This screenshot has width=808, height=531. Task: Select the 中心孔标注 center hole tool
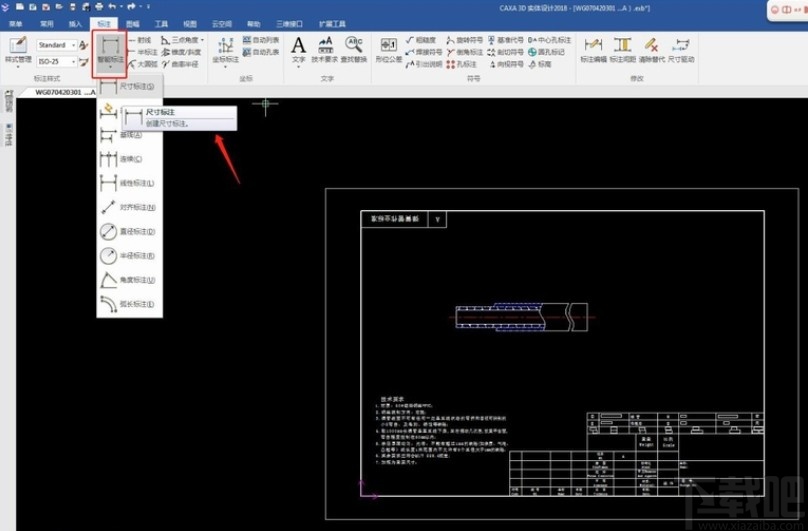point(549,40)
